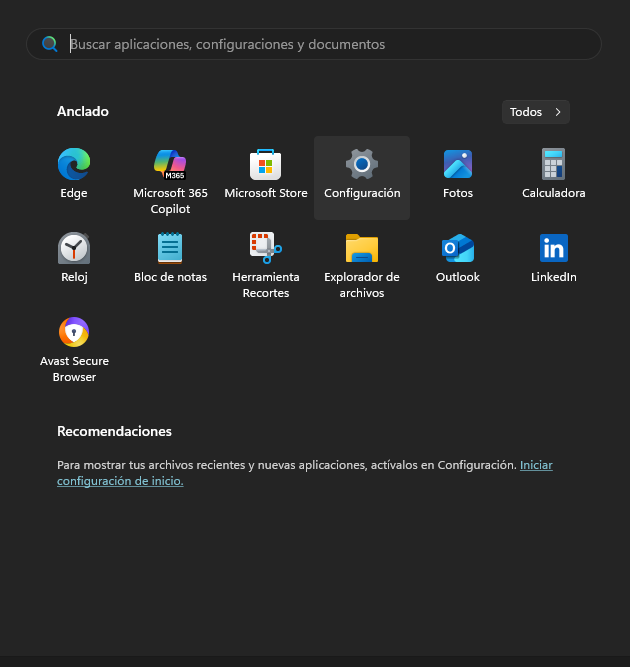Click the magnifier icon in search bar
This screenshot has height=667, width=630.
(x=50, y=44)
